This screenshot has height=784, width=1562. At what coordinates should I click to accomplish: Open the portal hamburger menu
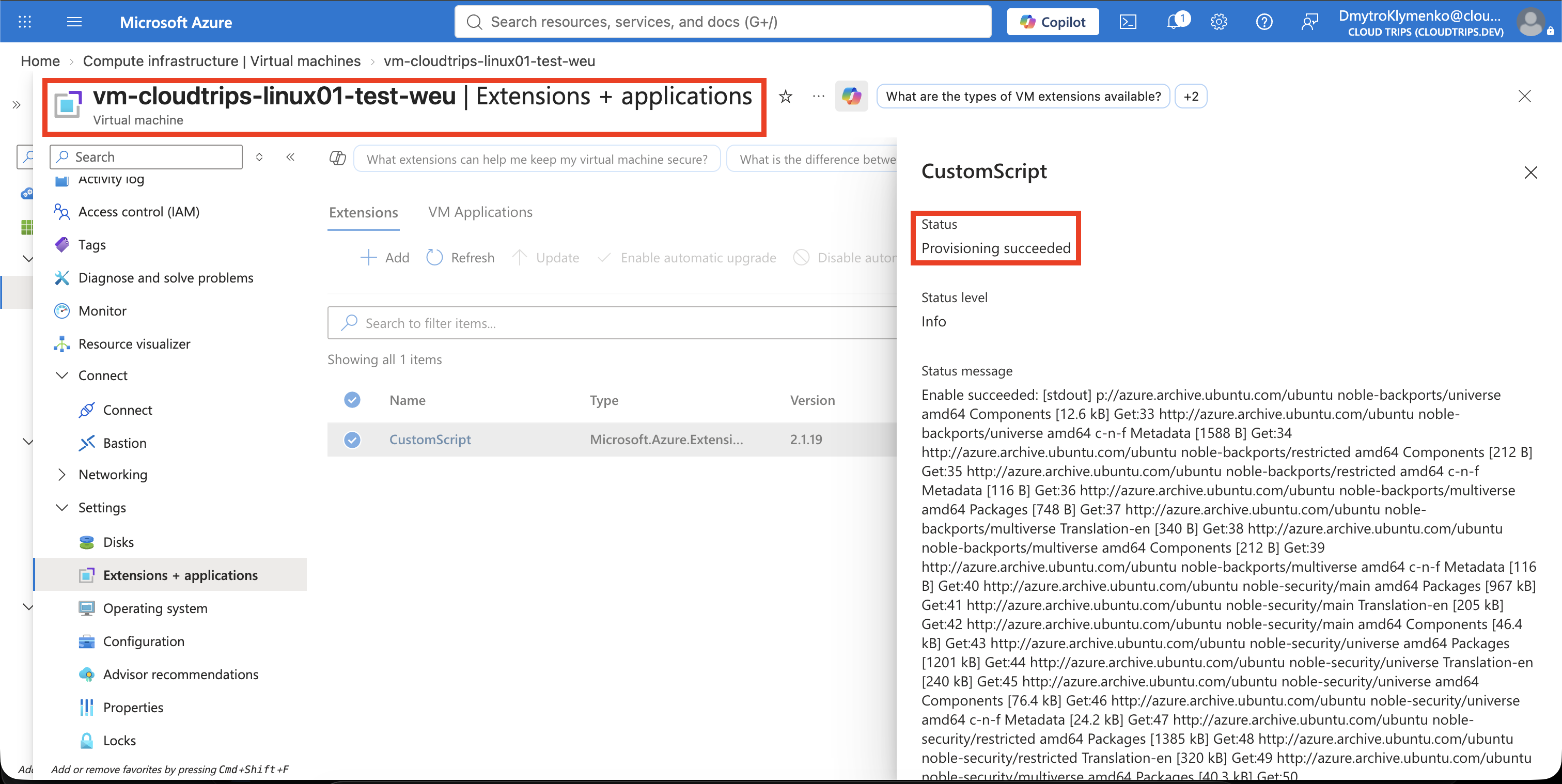74,22
